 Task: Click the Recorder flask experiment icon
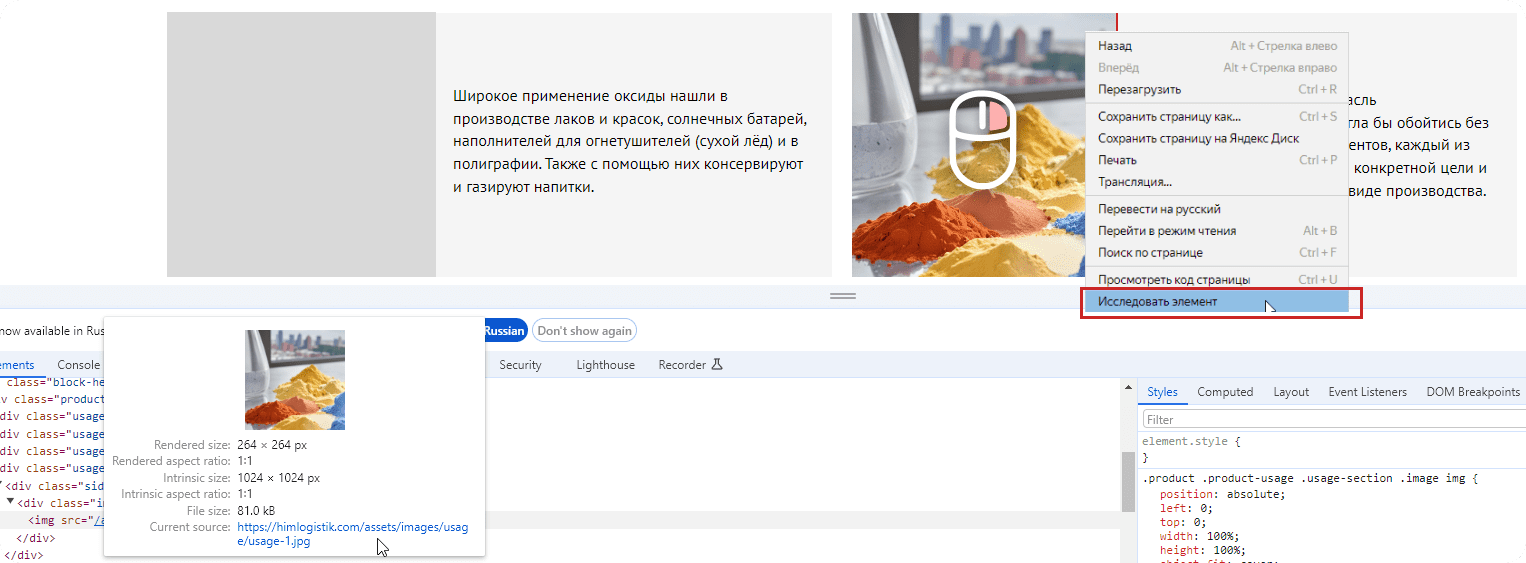716,365
